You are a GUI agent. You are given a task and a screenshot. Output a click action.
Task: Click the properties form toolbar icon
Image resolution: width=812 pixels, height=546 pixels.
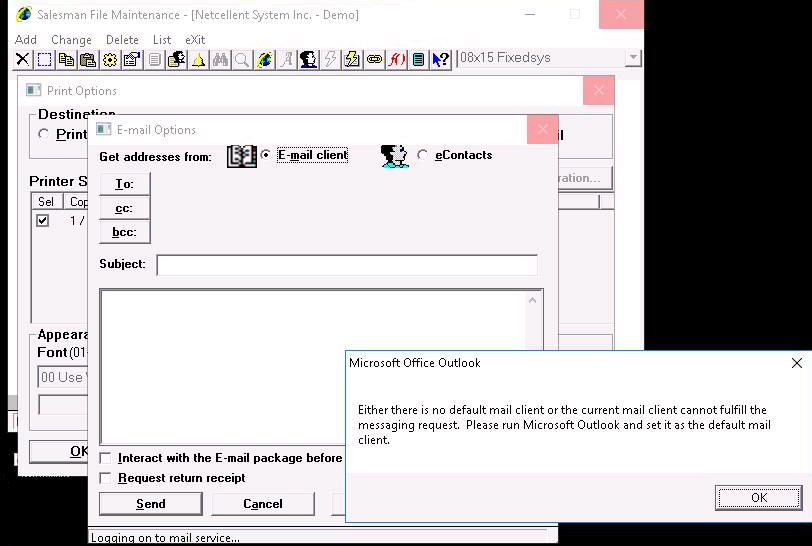click(x=132, y=60)
